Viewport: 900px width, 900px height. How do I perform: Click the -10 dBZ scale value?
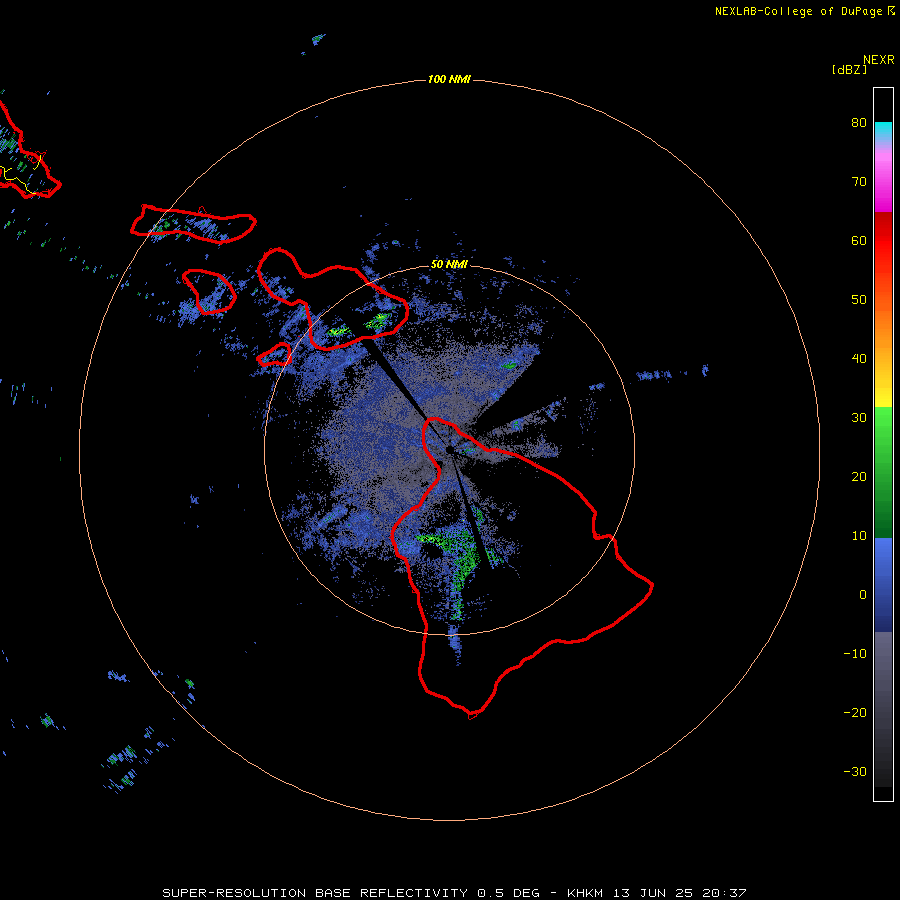[855, 654]
